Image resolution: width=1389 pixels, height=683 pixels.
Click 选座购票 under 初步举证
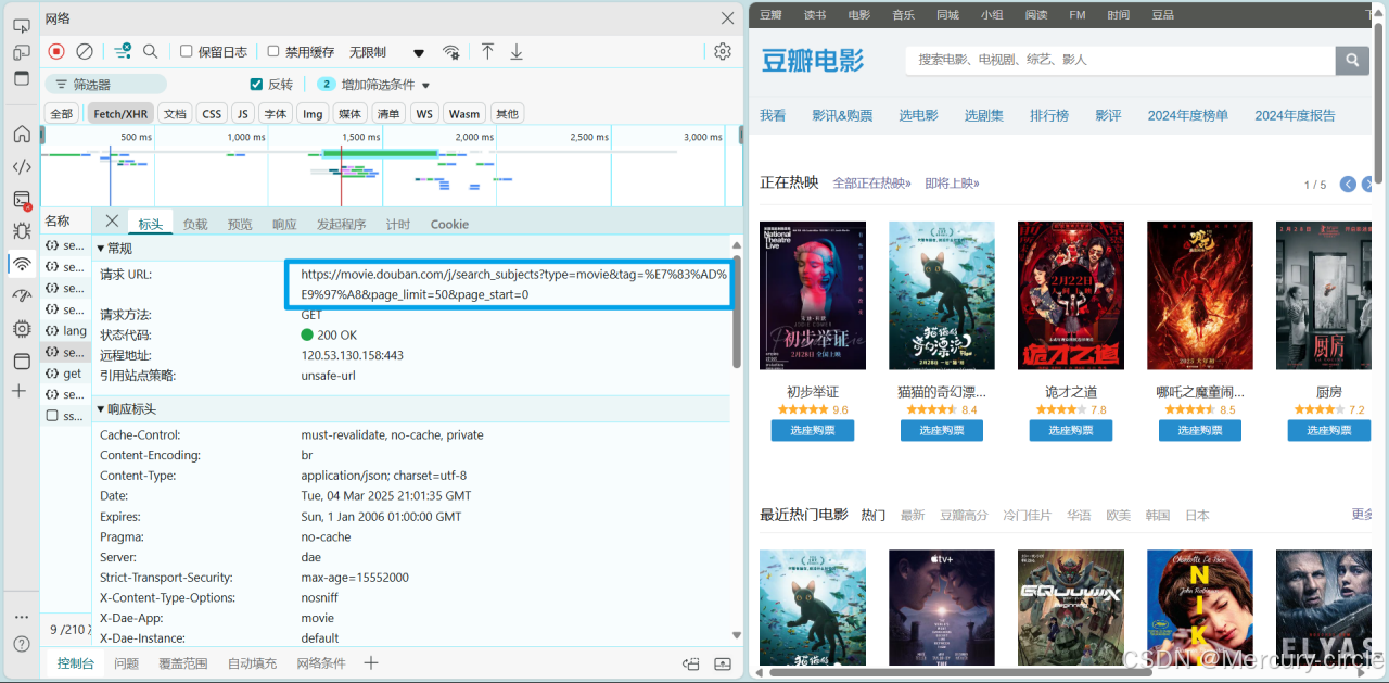point(812,430)
